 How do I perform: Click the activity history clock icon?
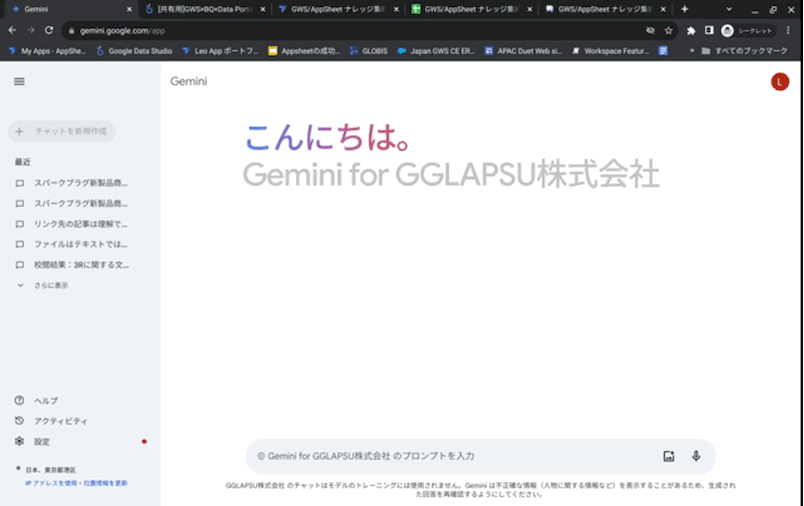19,421
